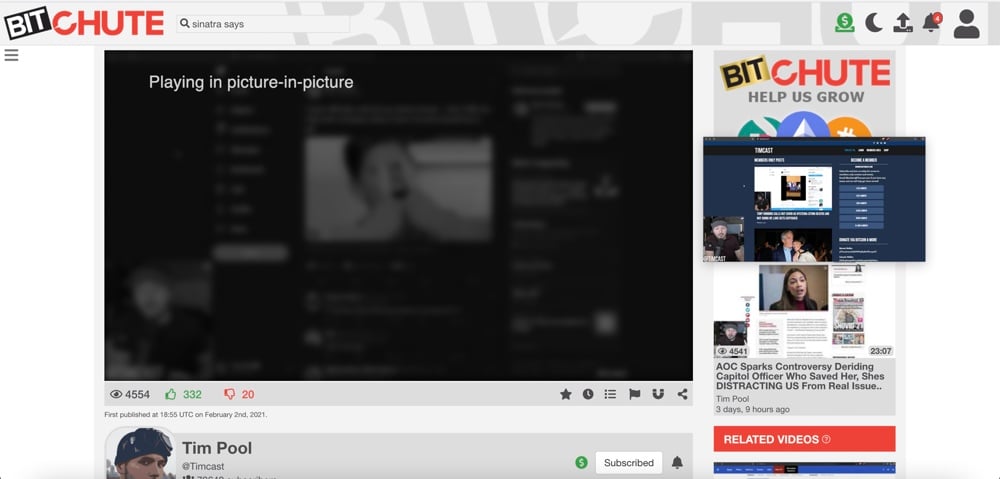Image resolution: width=1000 pixels, height=479 pixels.
Task: Toggle channel notifications bell beside Subscribed
Action: [x=677, y=462]
